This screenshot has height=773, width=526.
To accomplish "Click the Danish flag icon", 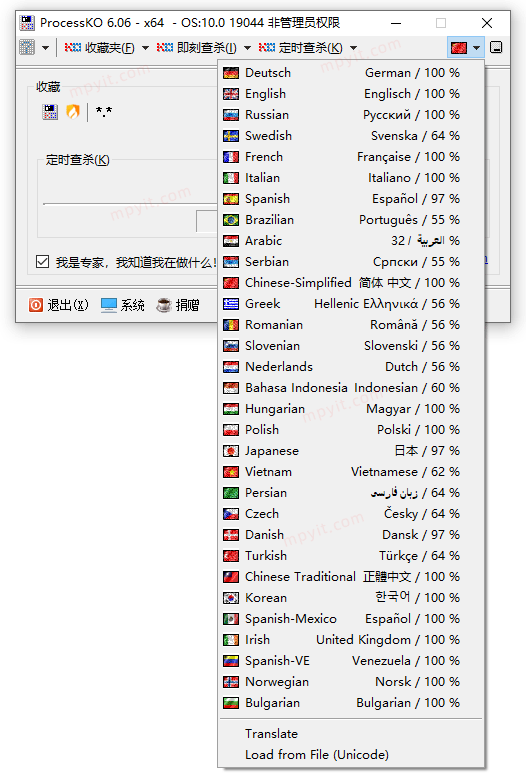I will tap(231, 535).
